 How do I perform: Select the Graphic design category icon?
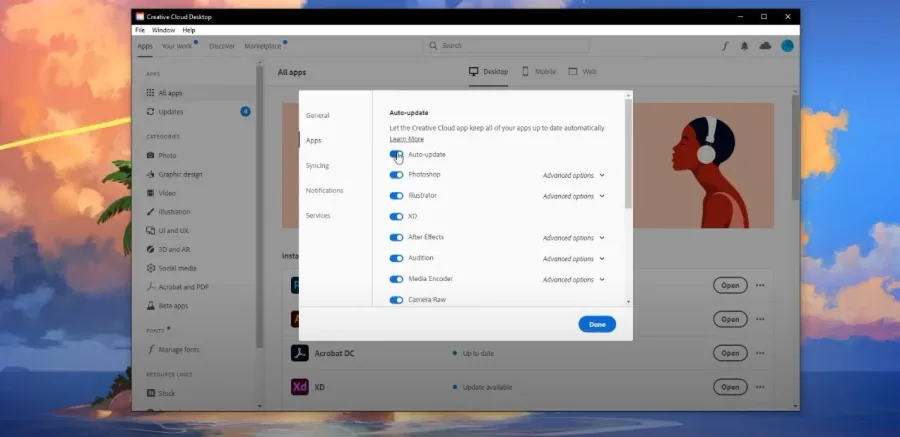coord(150,174)
